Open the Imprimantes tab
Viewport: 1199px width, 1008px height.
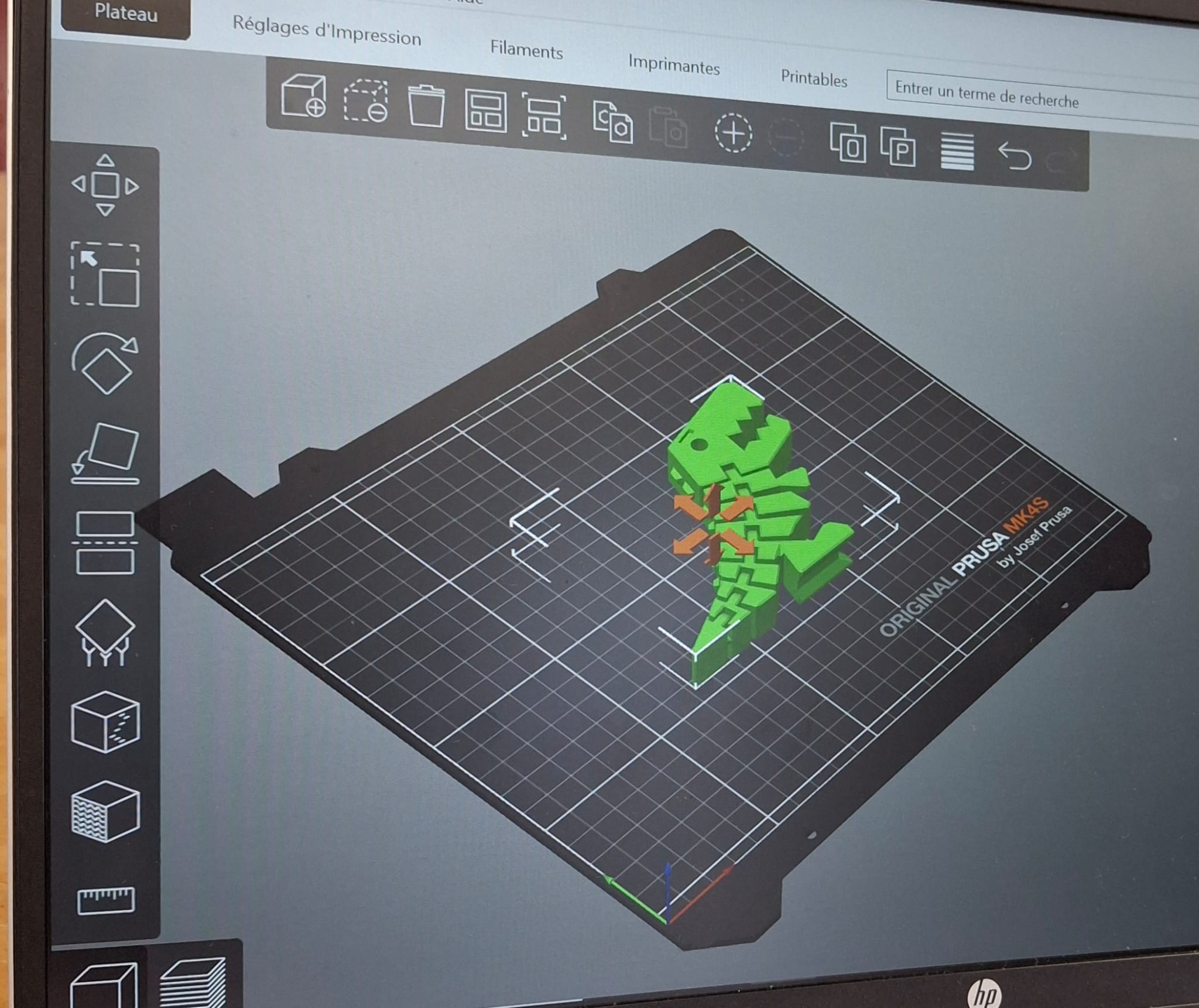pos(674,64)
